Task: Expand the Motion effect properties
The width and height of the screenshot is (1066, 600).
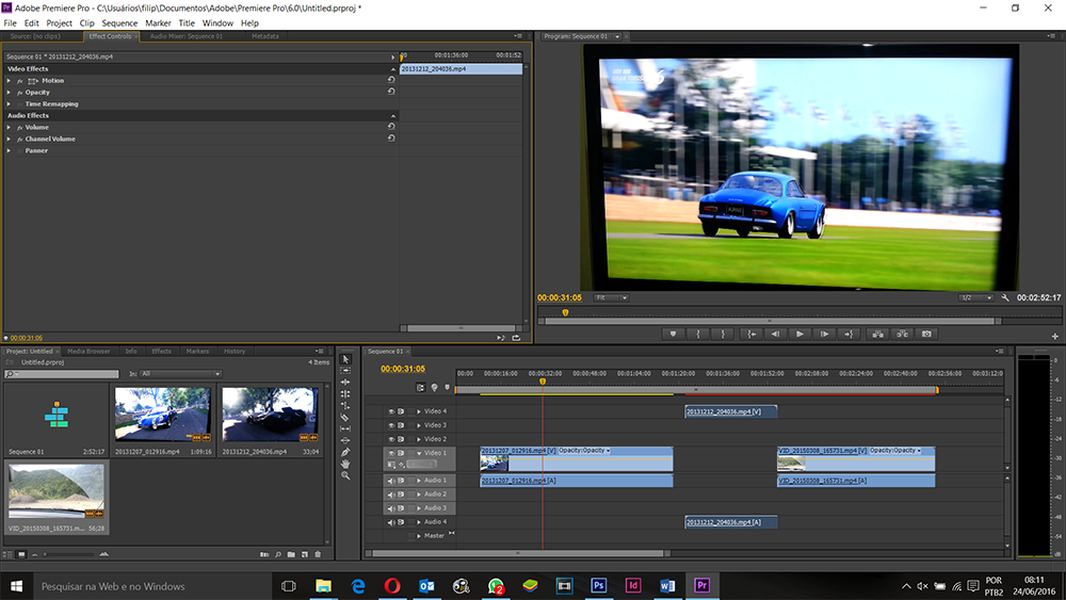Action: [9, 81]
